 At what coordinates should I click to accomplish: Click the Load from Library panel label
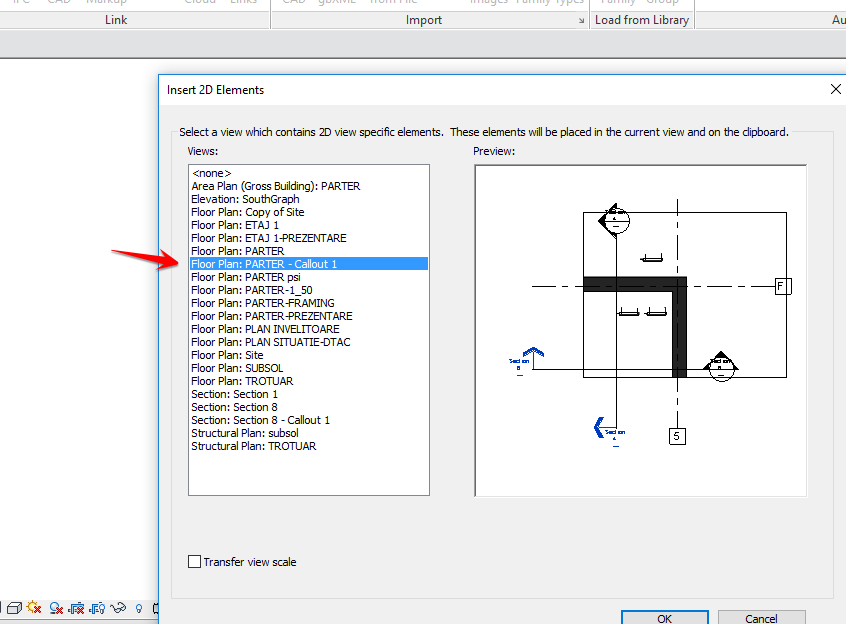[642, 19]
